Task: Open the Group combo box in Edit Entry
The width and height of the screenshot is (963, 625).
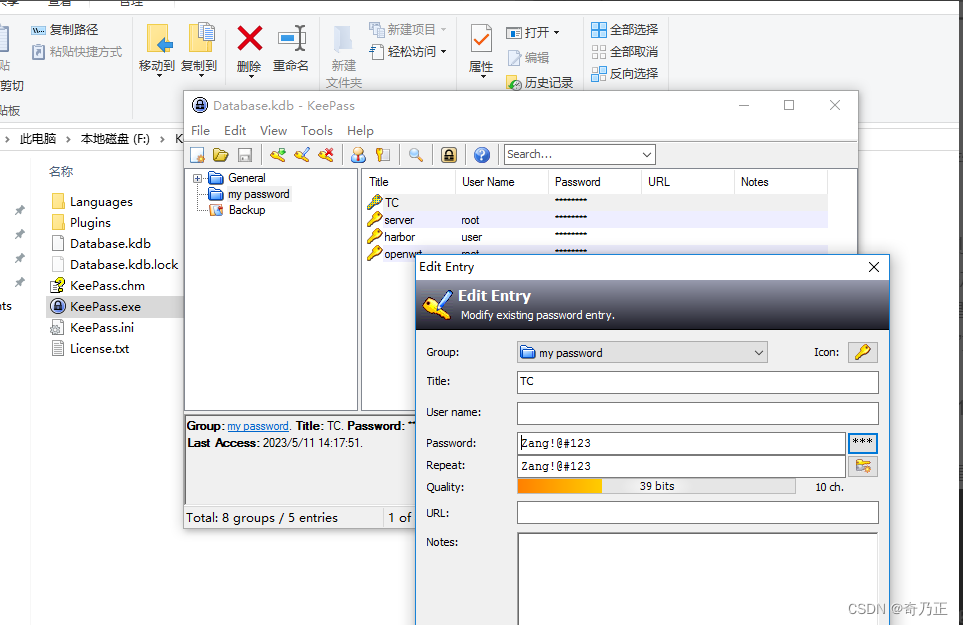Action: coord(642,352)
